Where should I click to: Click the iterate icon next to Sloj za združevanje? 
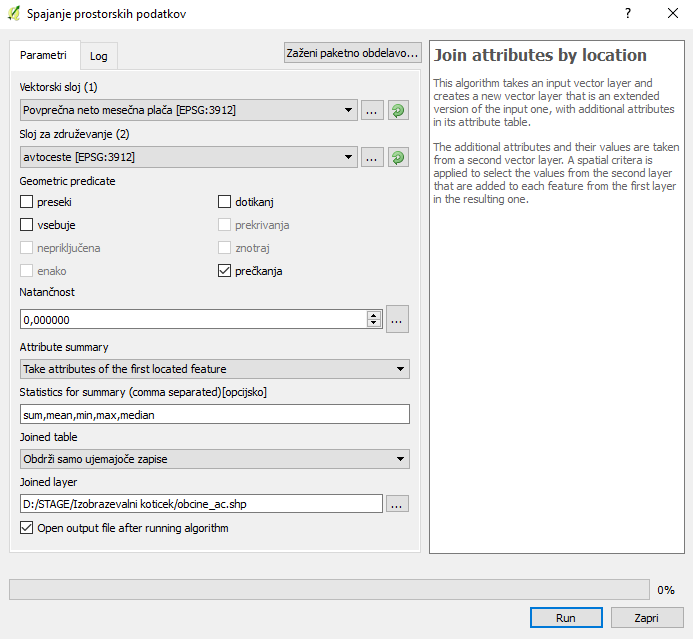399,157
